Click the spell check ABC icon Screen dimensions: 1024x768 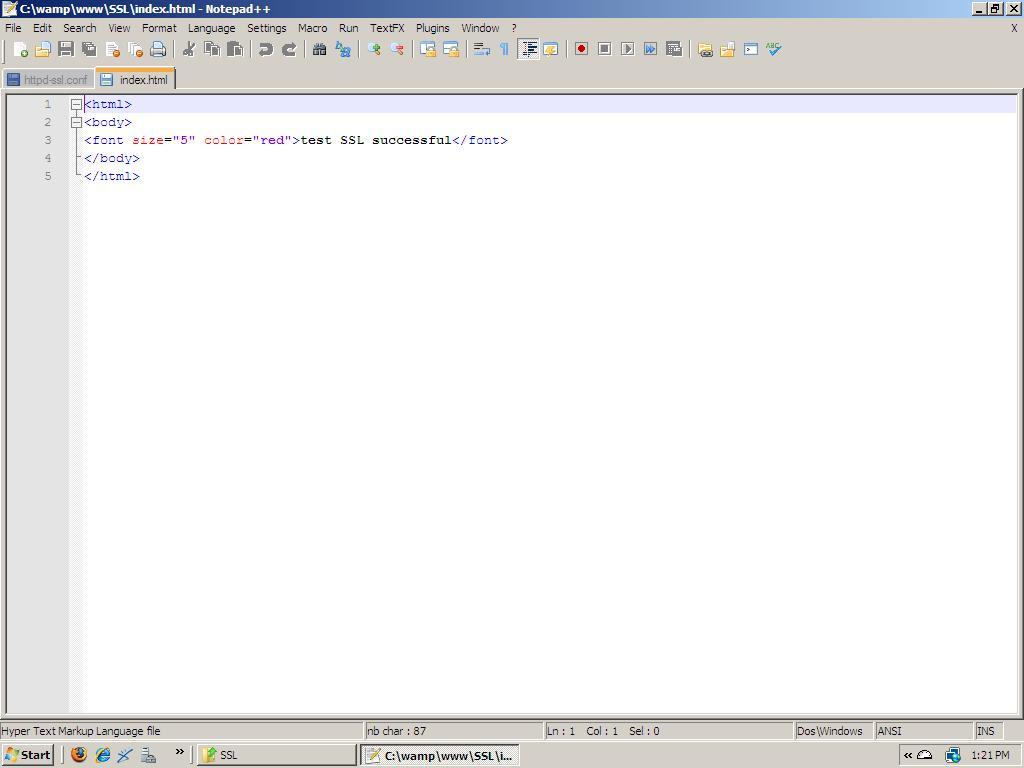(x=773, y=49)
